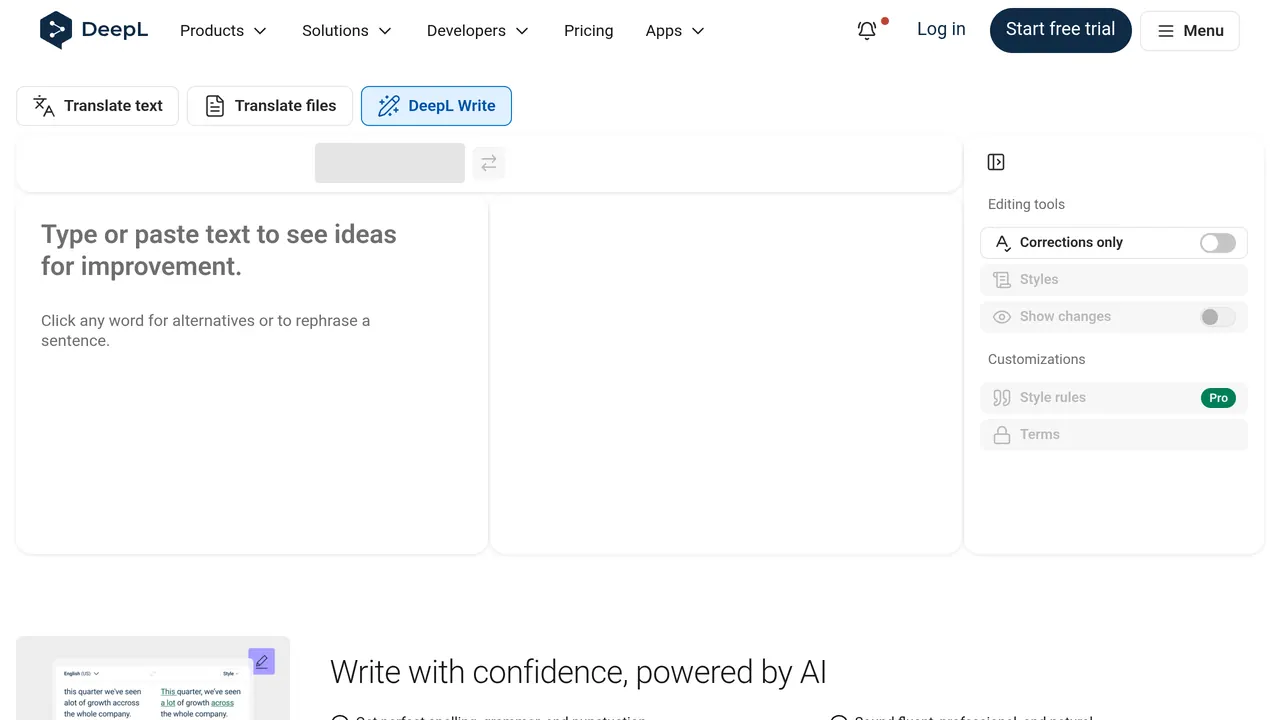
Task: Click the green Pro badge
Action: [x=1218, y=398]
